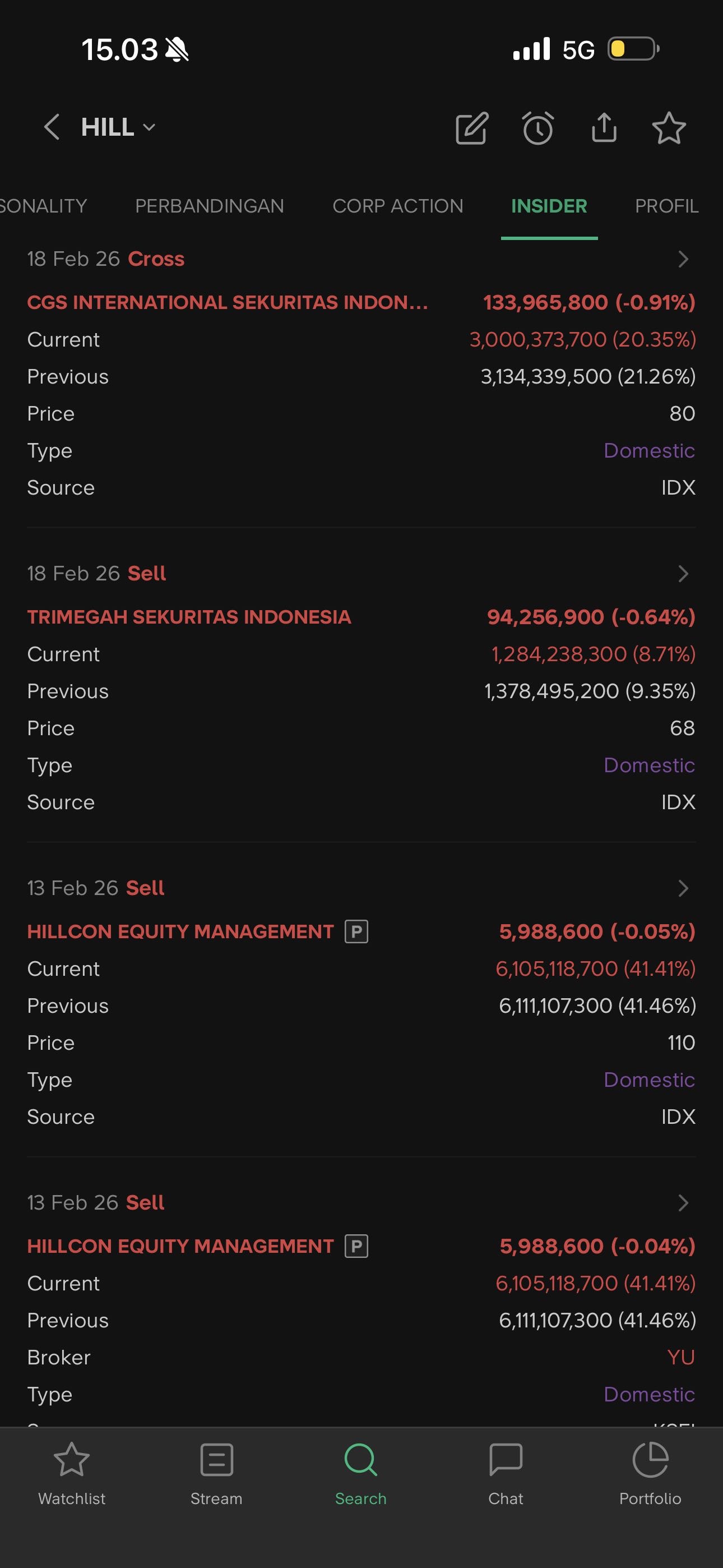Switch to the PROFIL tab
This screenshot has height=1568, width=723.
click(666, 206)
